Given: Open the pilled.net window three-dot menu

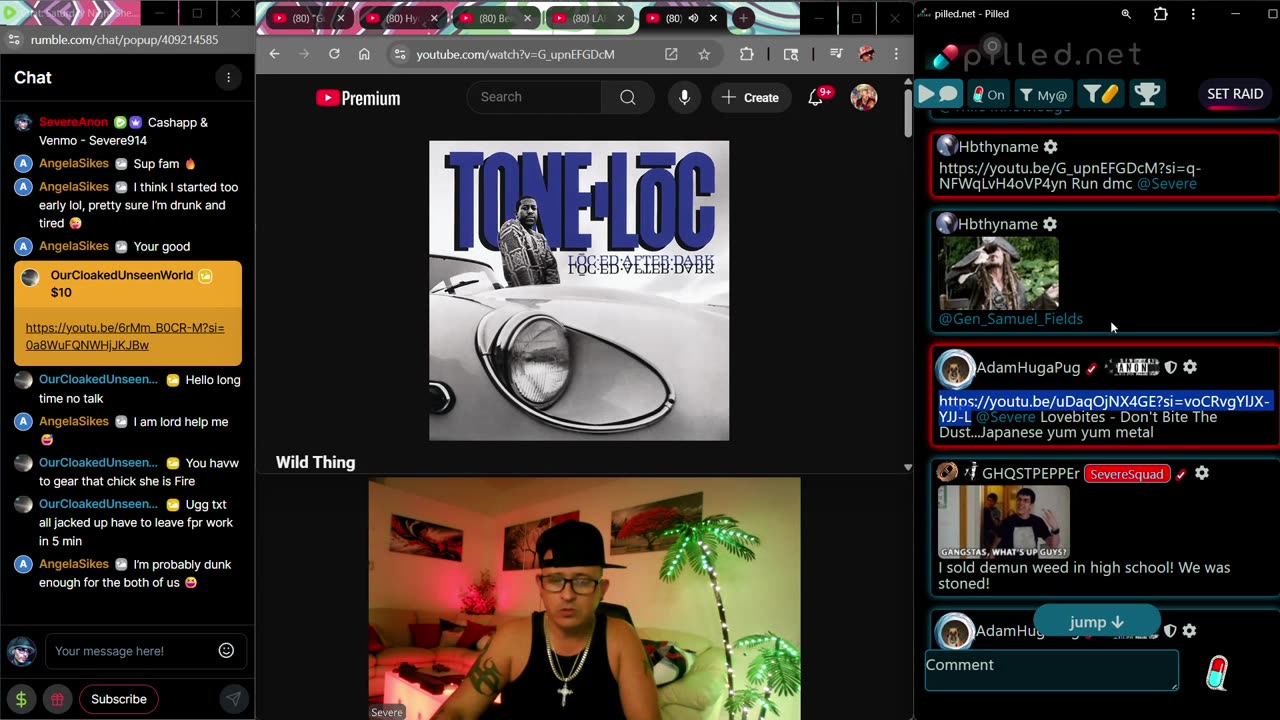Looking at the screenshot, I should coord(1193,14).
